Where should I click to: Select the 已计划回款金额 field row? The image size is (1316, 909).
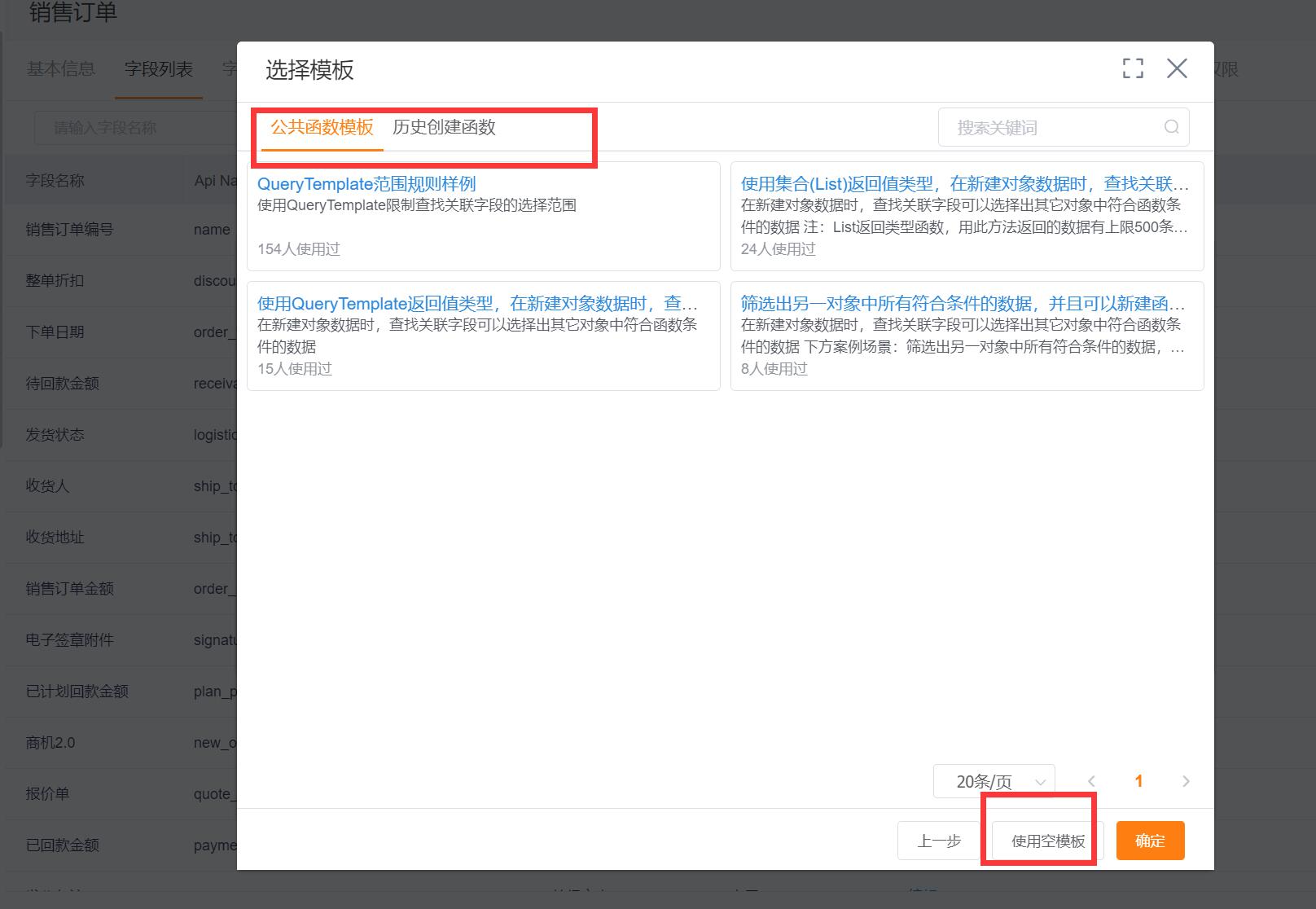[x=121, y=692]
